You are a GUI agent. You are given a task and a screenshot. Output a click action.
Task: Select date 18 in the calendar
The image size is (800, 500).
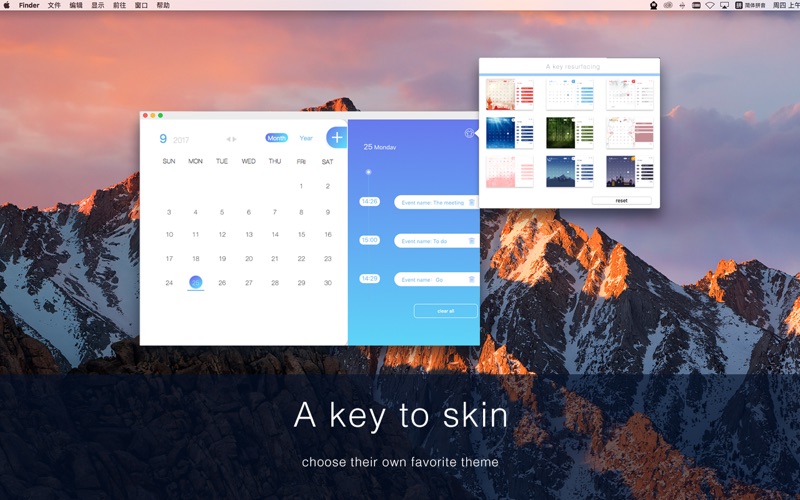pyautogui.click(x=196, y=259)
